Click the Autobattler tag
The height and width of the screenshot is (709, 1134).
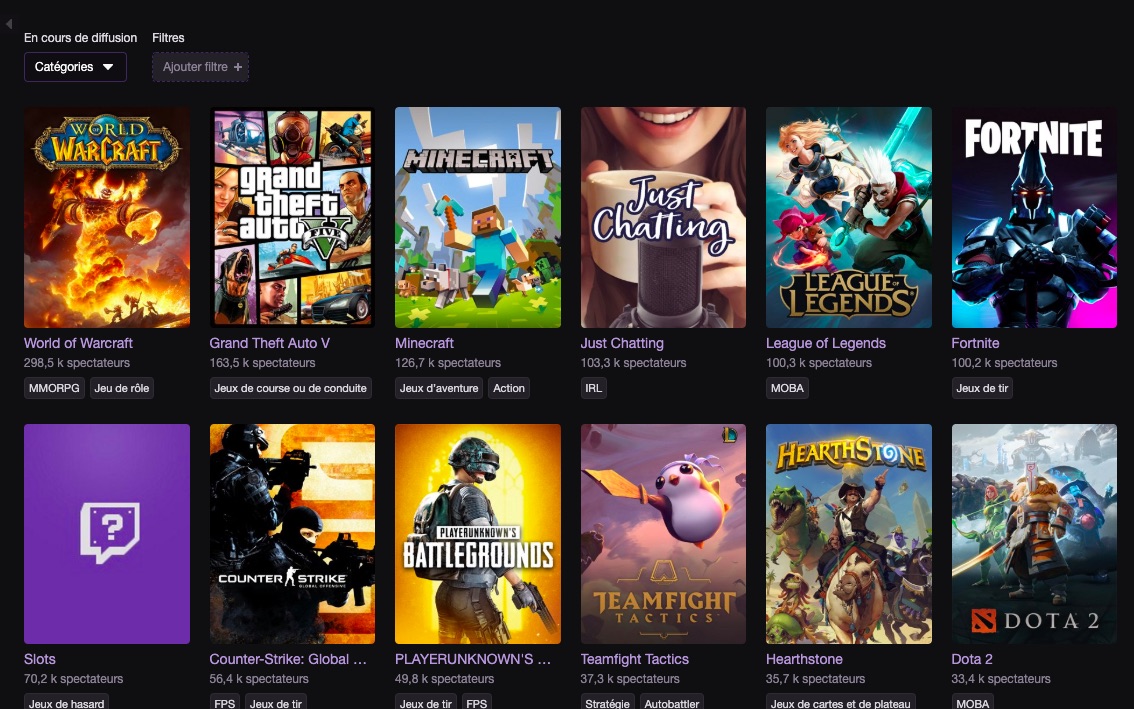pyautogui.click(x=672, y=702)
